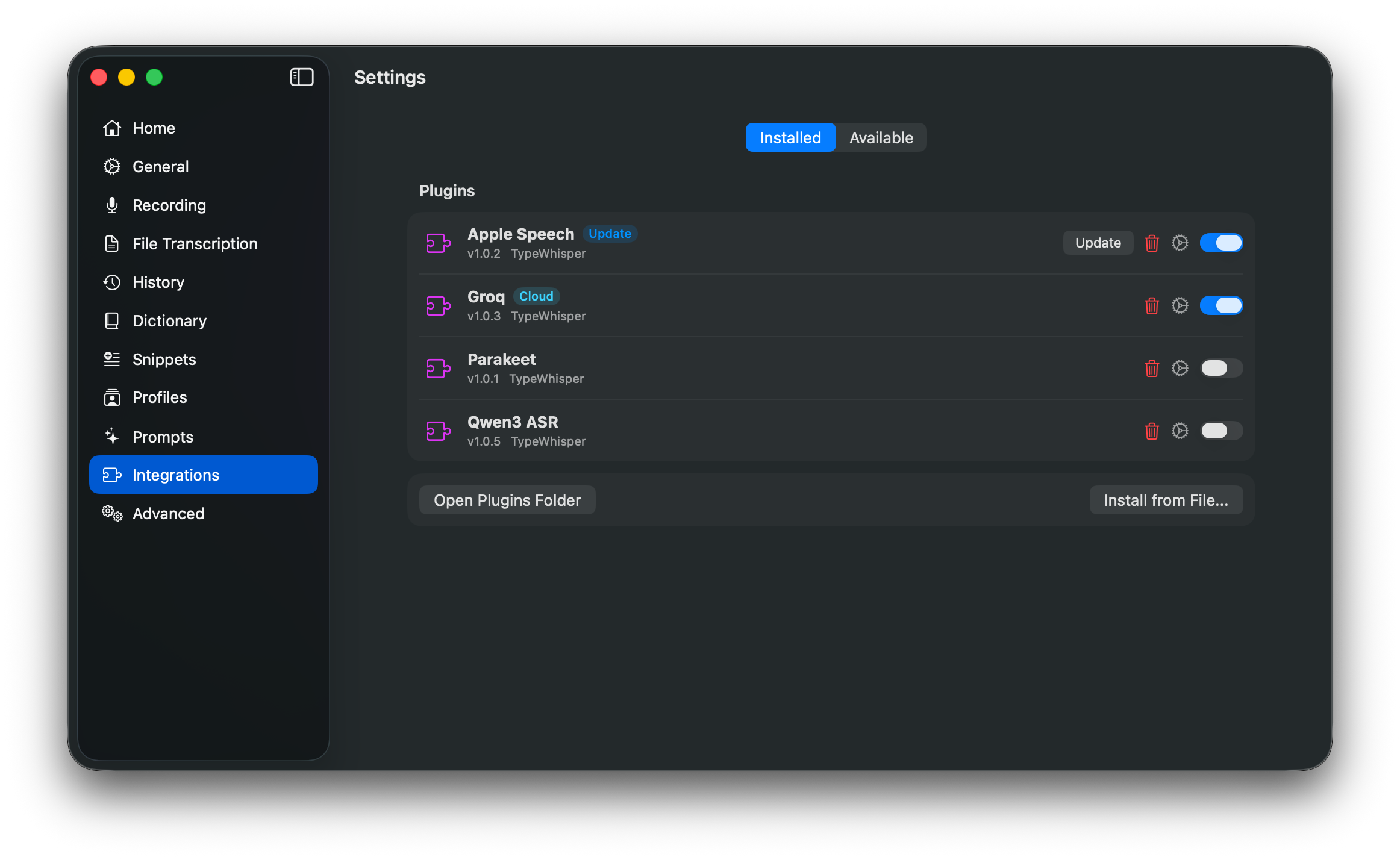Enable the Parakeet plugin
This screenshot has height=860, width=1400.
[x=1221, y=368]
